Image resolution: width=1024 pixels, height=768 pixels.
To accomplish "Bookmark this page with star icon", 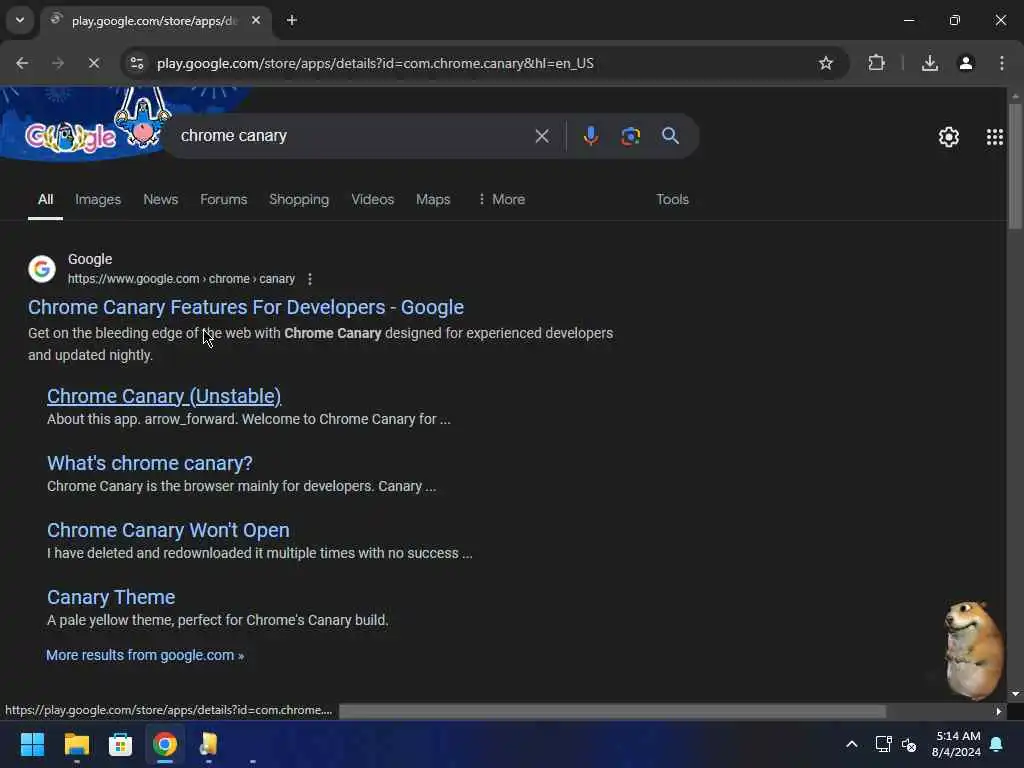I will (x=825, y=63).
